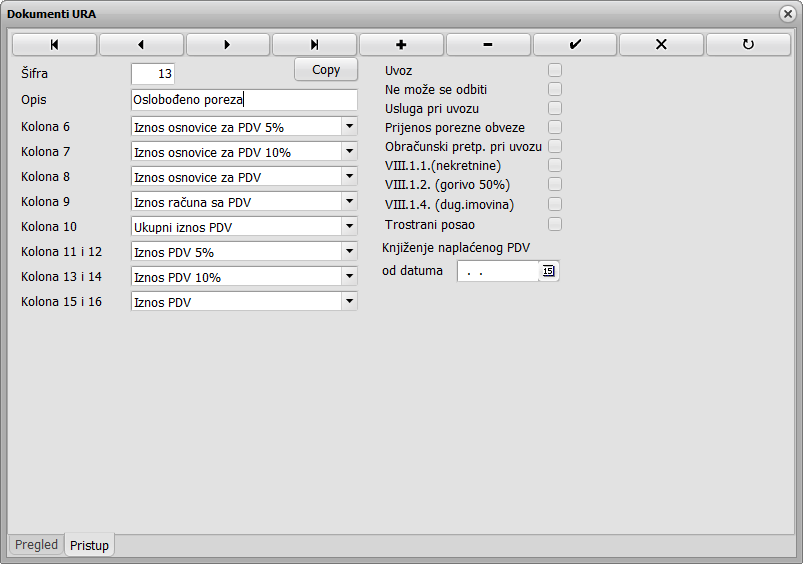The image size is (803, 564).
Task: Open the calendar picker for od datuma
Action: point(548,271)
